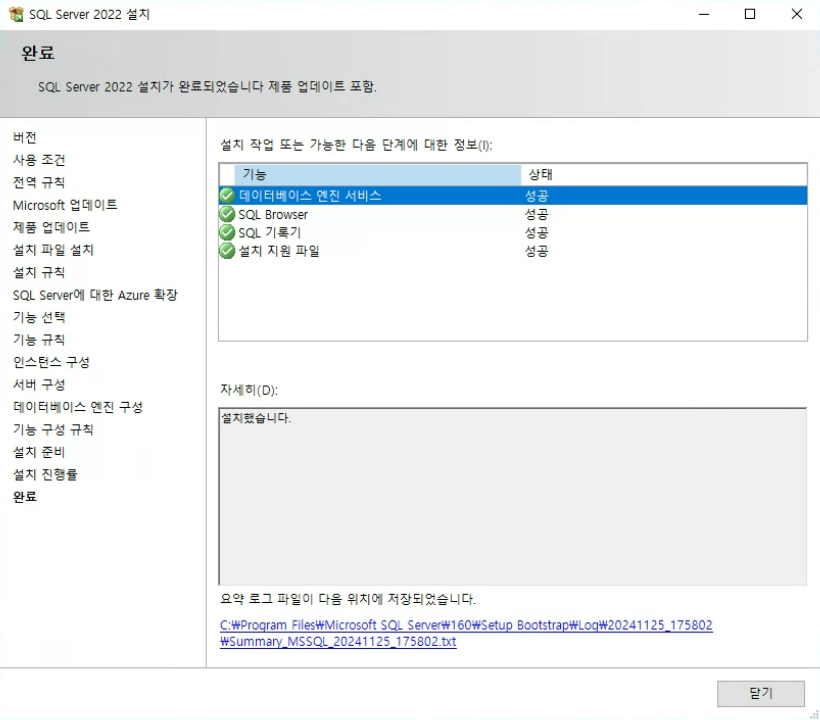Click the 인스턴스 구성 step

51,362
